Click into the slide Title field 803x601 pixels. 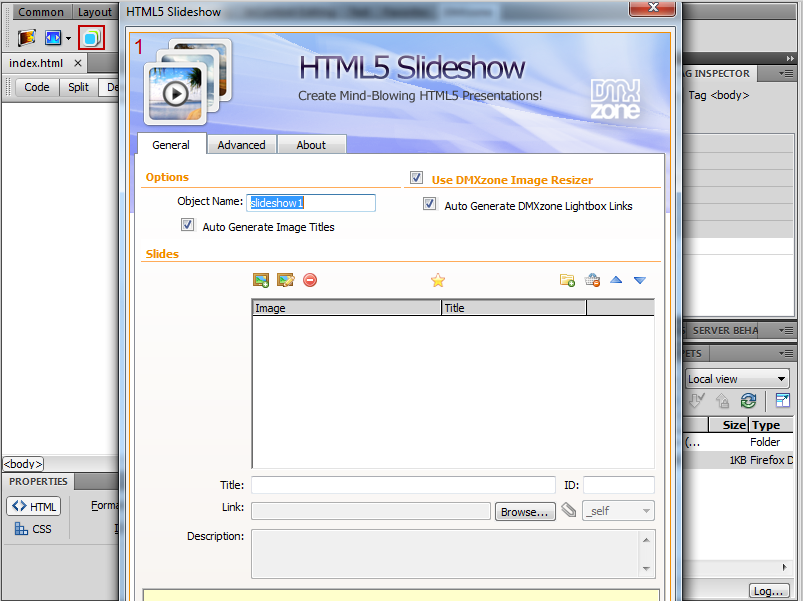pyautogui.click(x=404, y=485)
